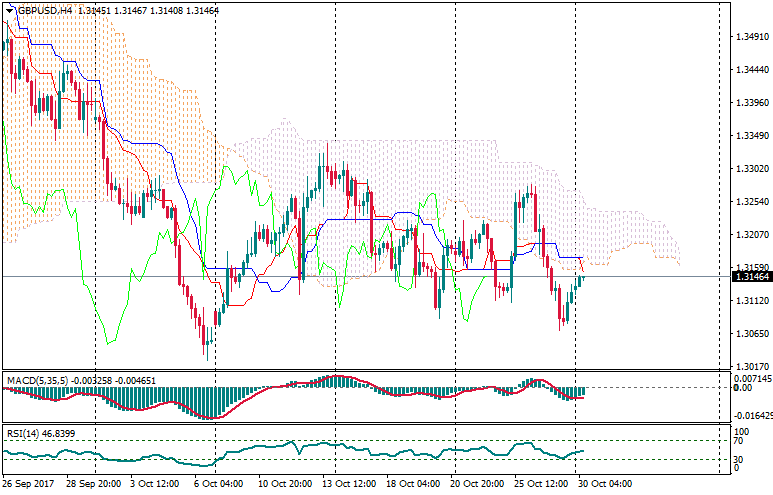Click RSI level 70 on the scale
The height and width of the screenshot is (495, 773).
741,440
